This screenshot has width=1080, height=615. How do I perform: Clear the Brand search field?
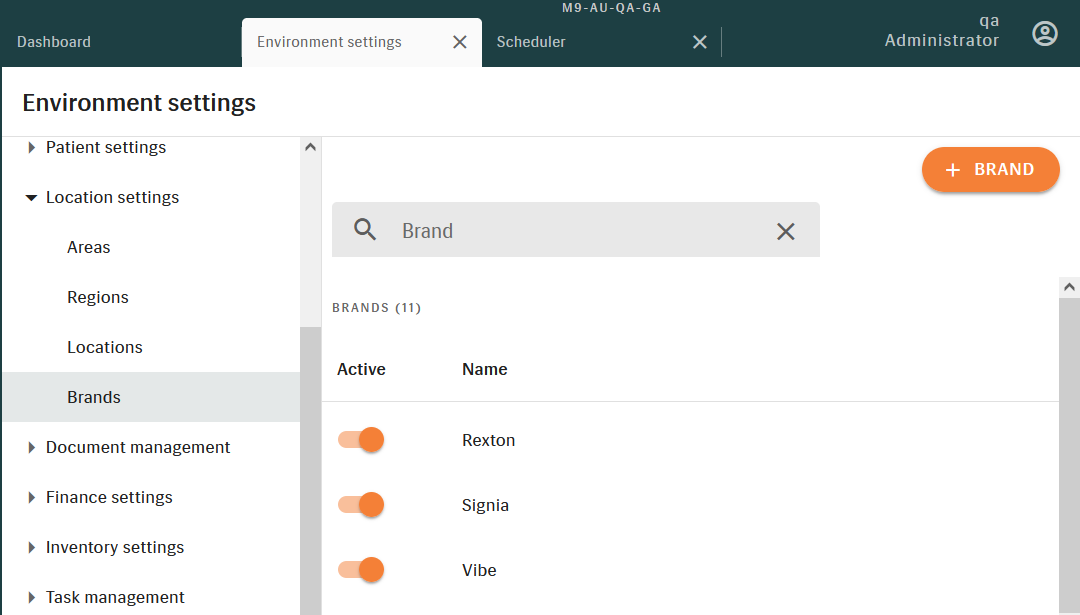point(785,231)
